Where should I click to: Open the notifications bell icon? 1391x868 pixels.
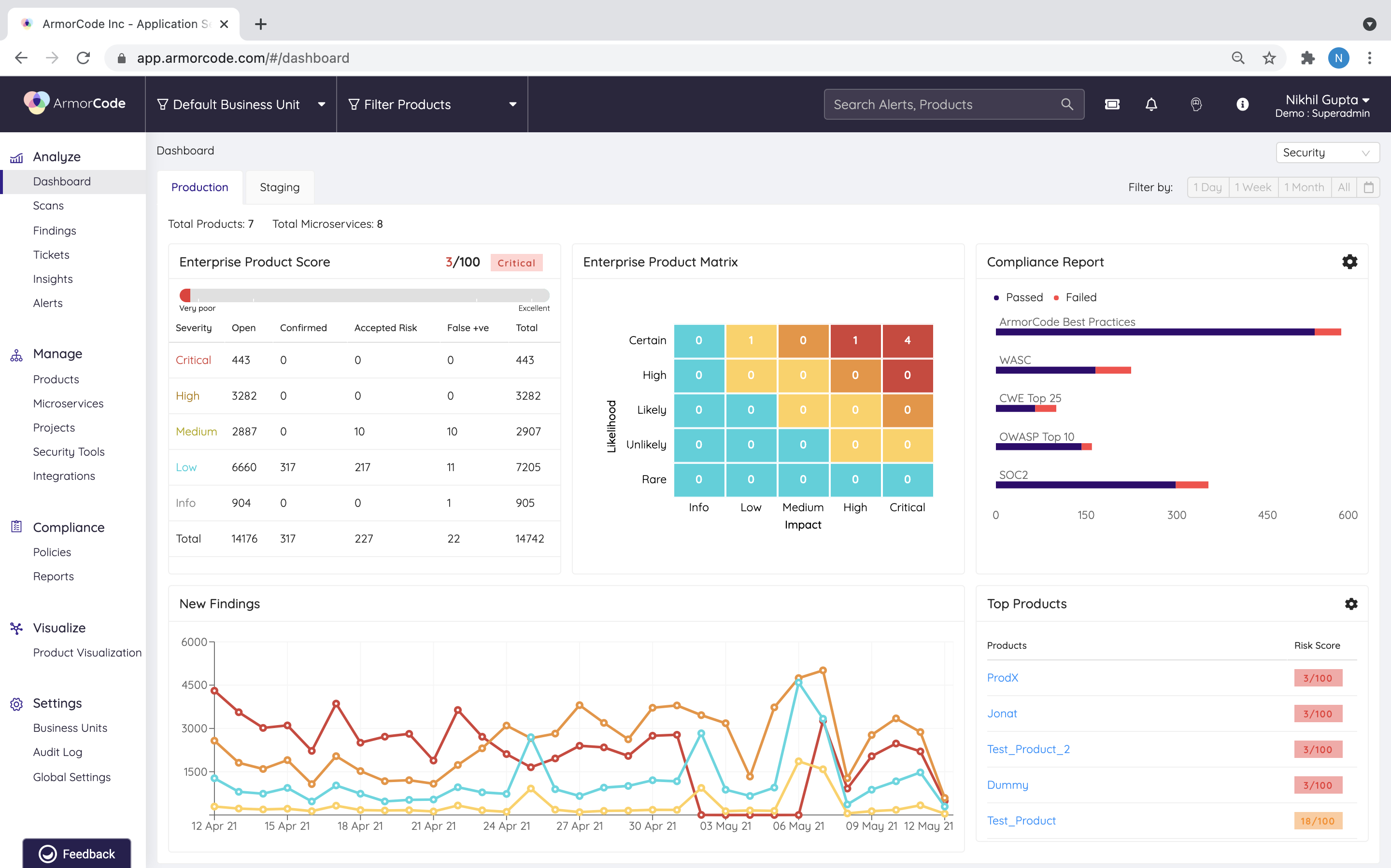click(1151, 104)
